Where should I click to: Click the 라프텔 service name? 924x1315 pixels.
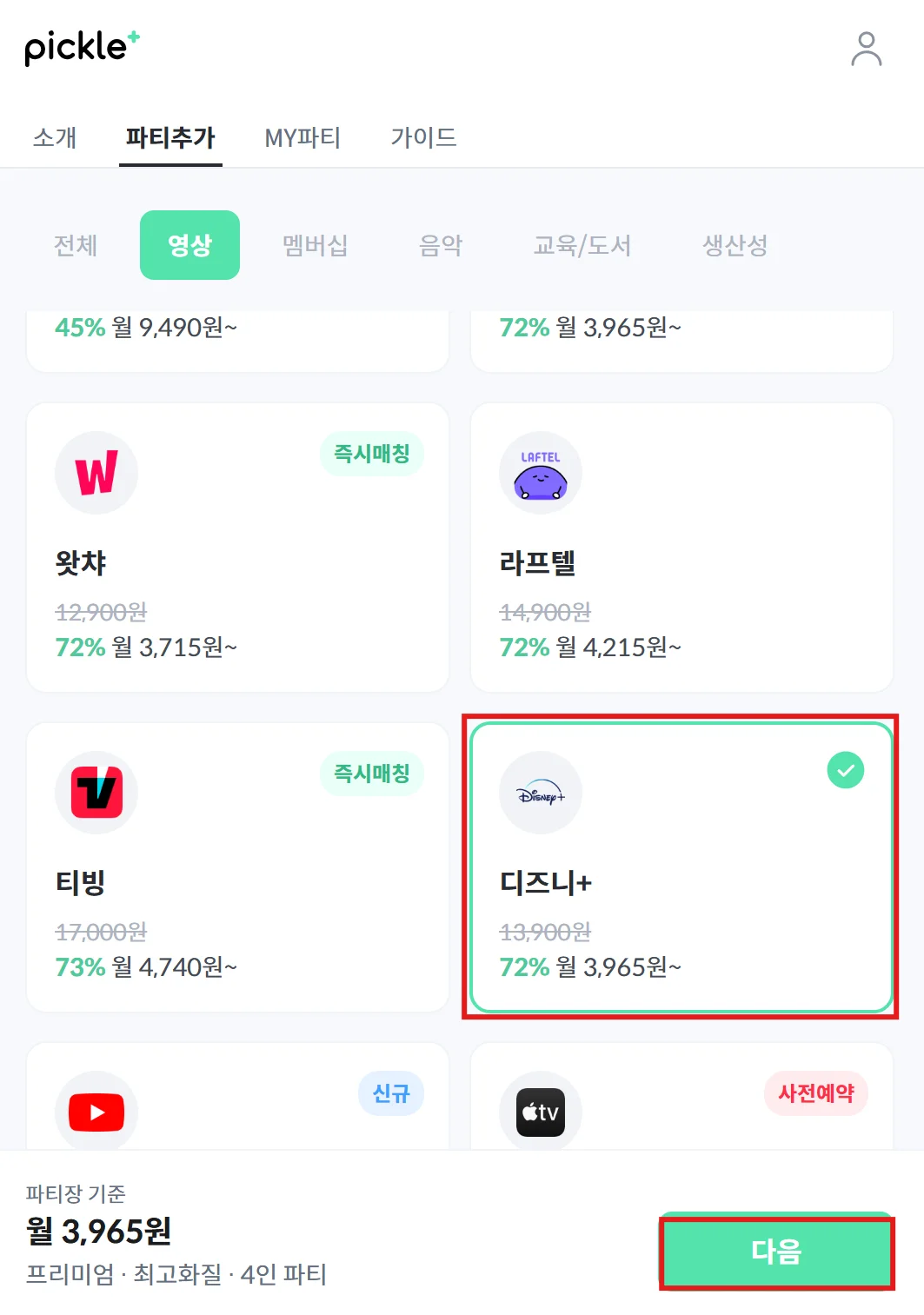tap(537, 563)
